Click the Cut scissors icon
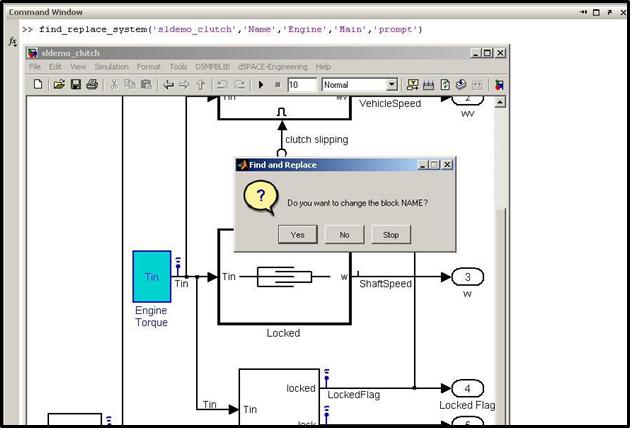 coord(114,84)
